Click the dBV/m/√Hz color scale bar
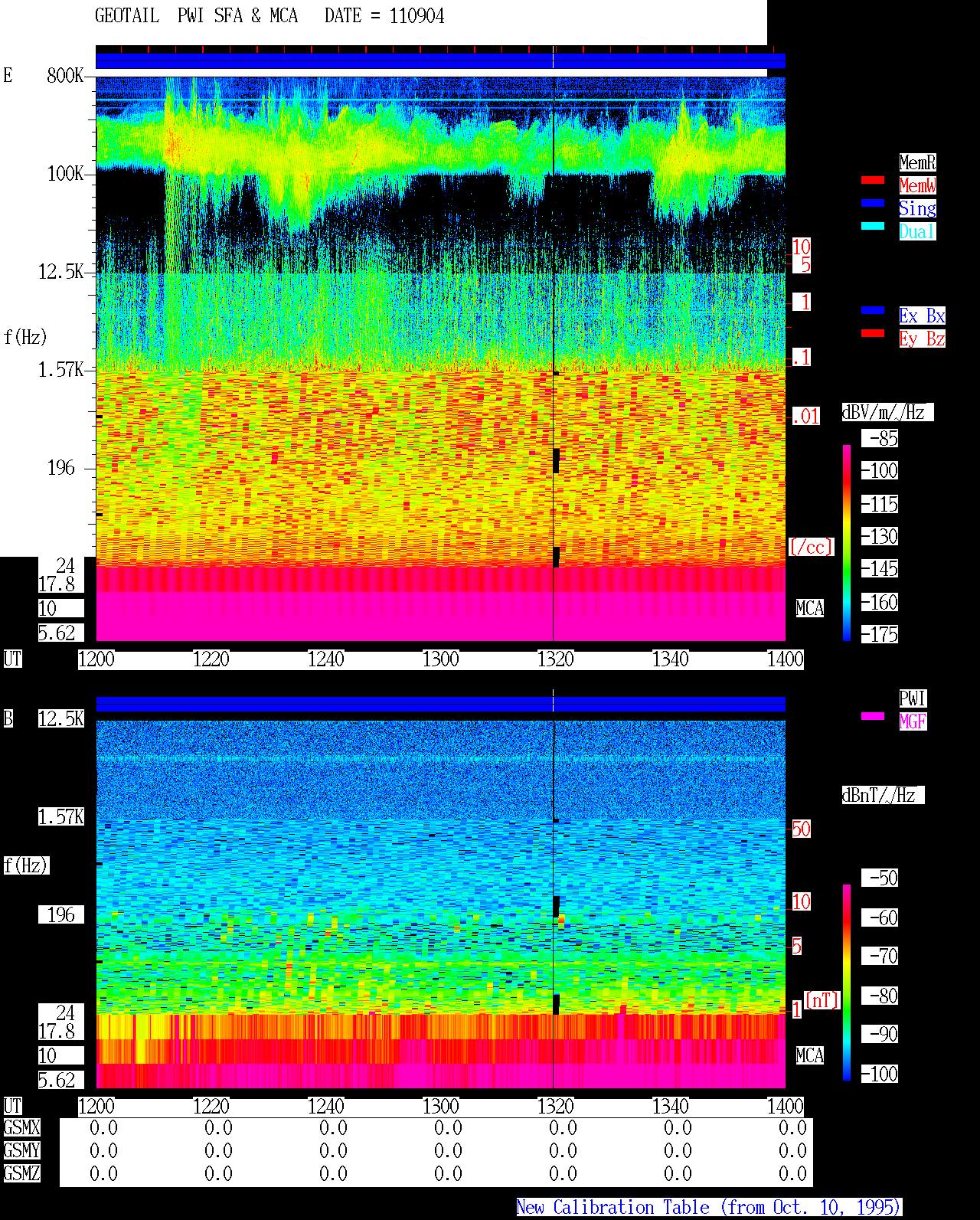 [x=847, y=542]
